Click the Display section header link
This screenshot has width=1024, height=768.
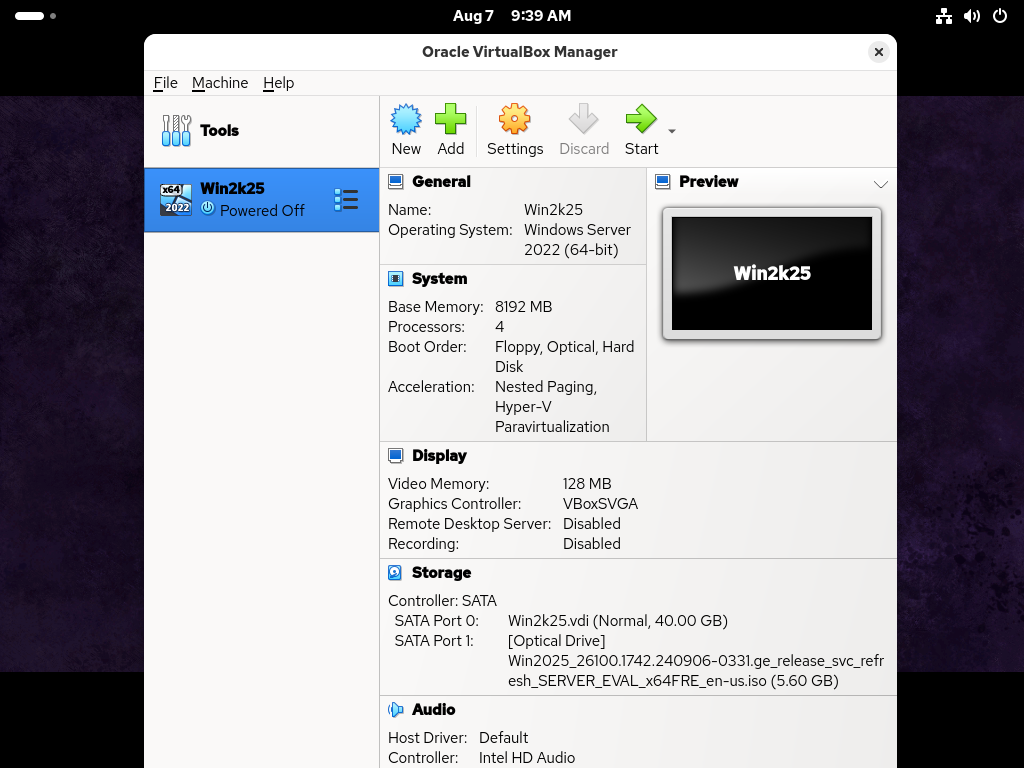click(439, 456)
